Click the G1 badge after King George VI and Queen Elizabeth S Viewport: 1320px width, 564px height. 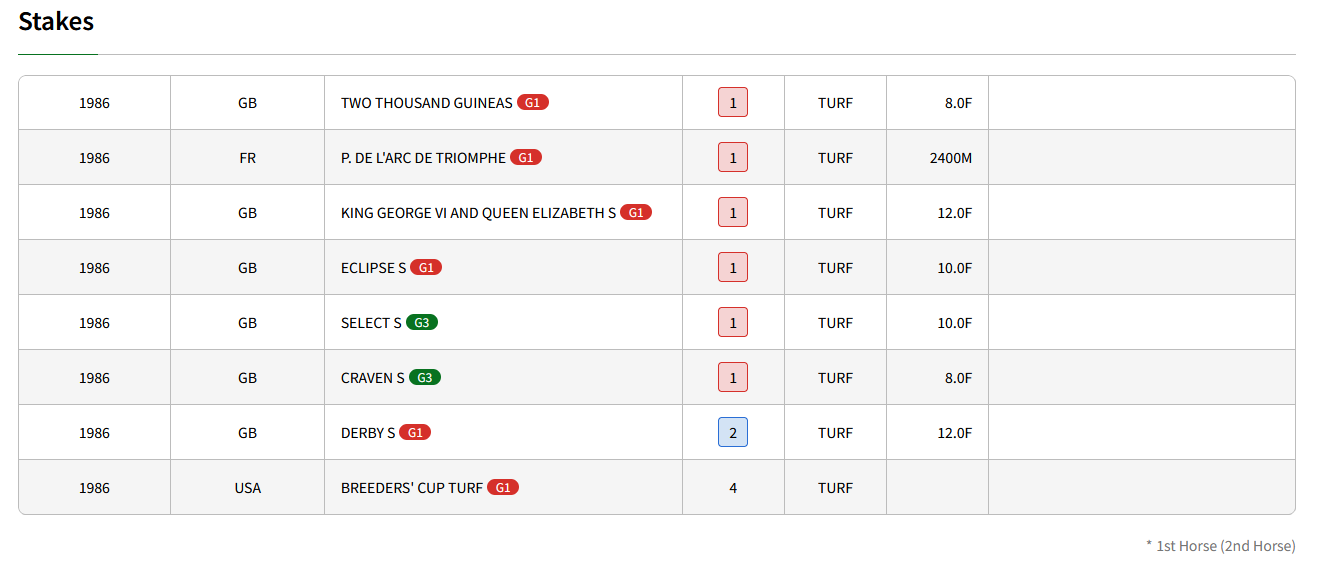click(636, 213)
